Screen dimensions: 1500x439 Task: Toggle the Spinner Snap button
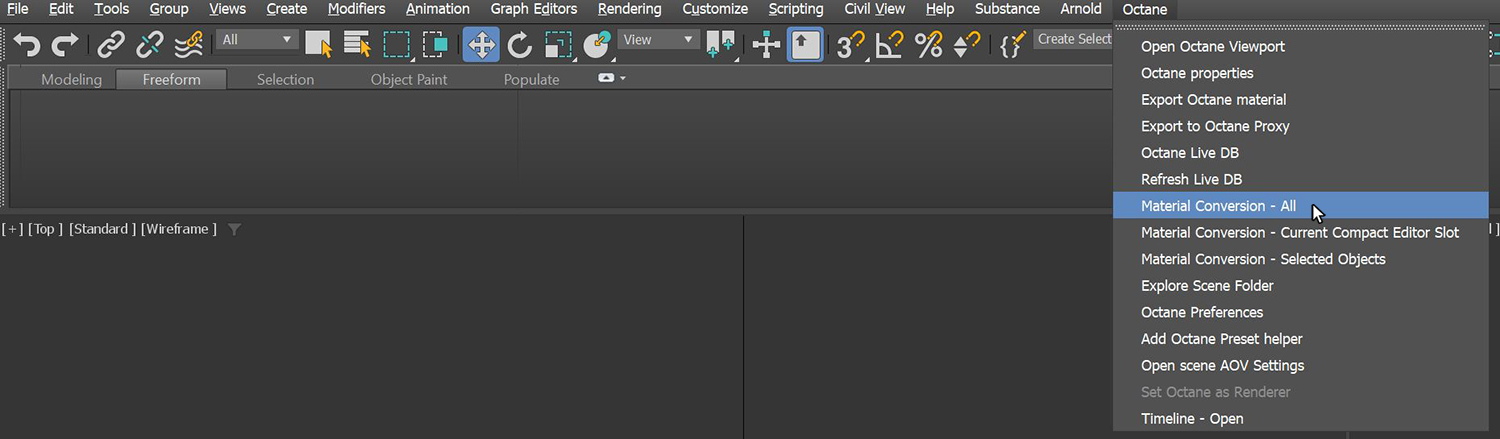tap(967, 45)
